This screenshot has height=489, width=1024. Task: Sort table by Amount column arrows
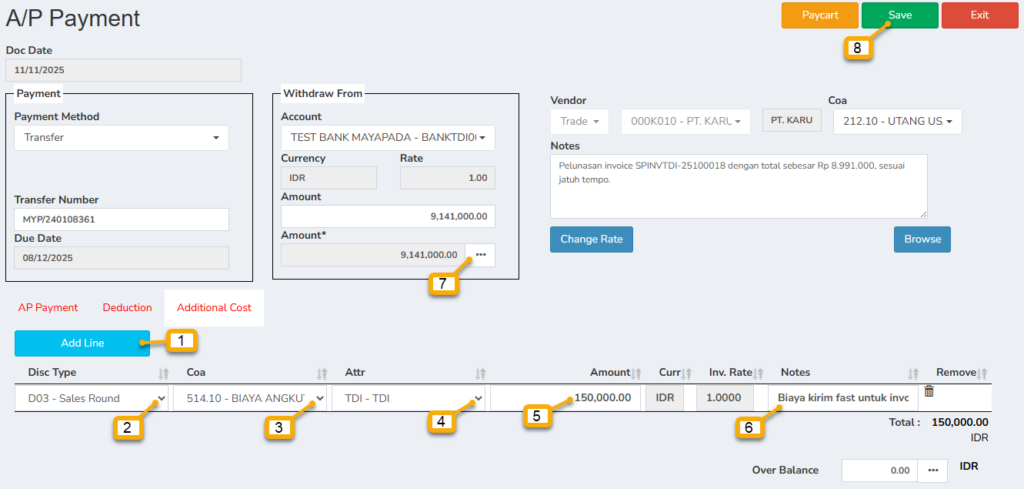[x=637, y=373]
